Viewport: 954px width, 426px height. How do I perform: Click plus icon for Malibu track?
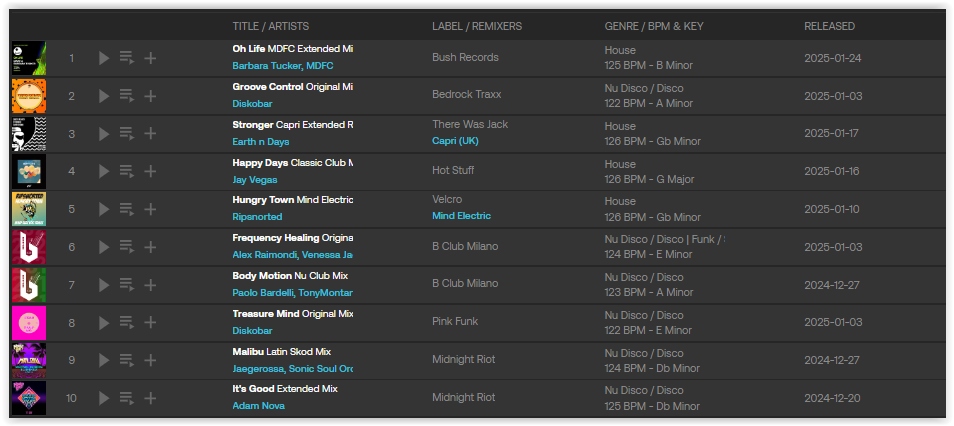point(150,360)
